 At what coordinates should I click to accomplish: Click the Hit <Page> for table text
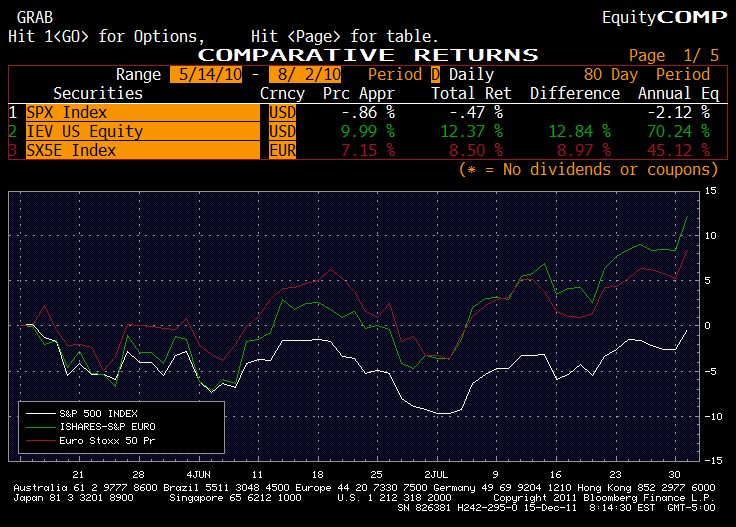pos(345,37)
